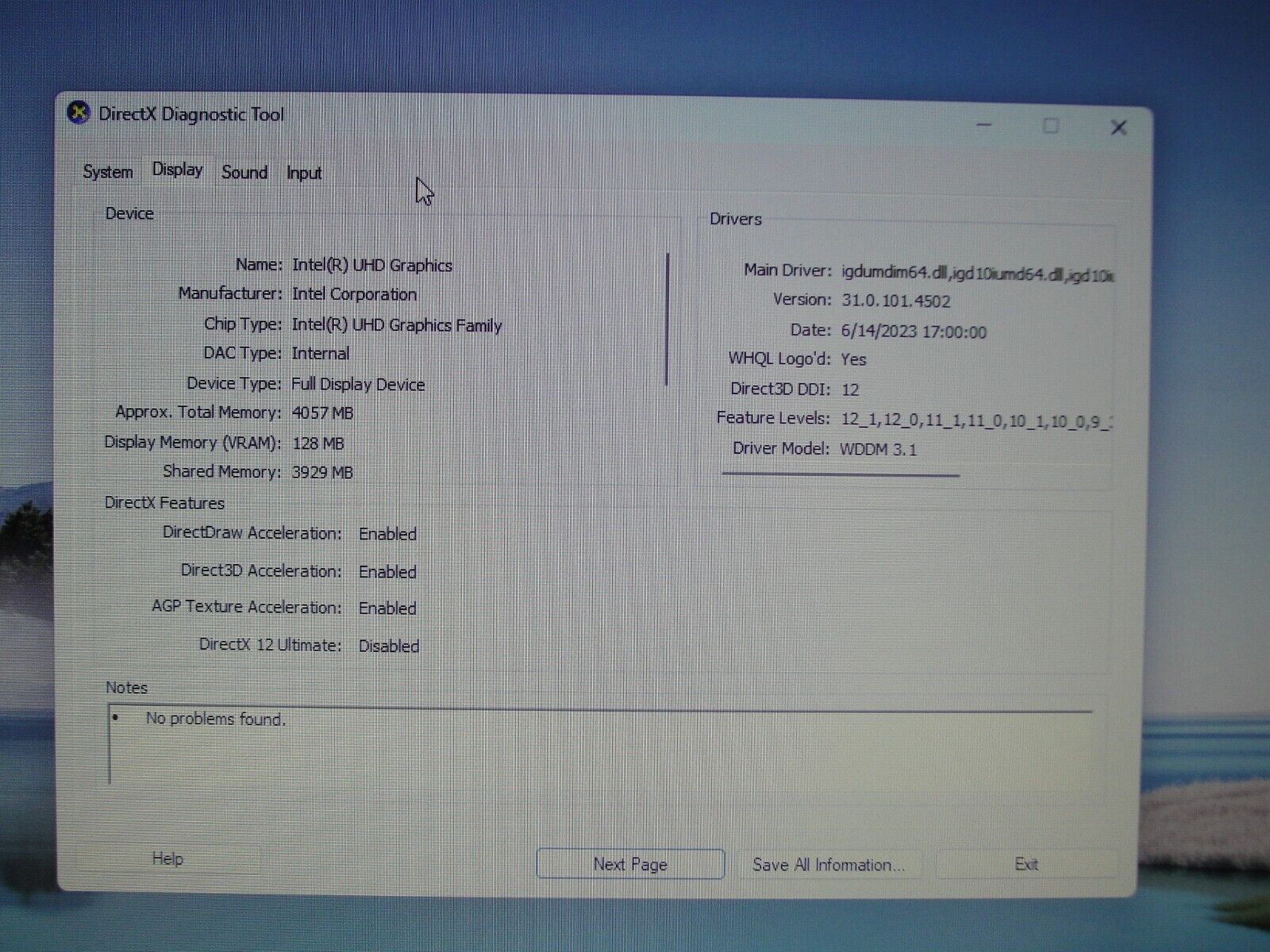
Task: Select total memory value '4057 MB'
Action: [x=322, y=413]
